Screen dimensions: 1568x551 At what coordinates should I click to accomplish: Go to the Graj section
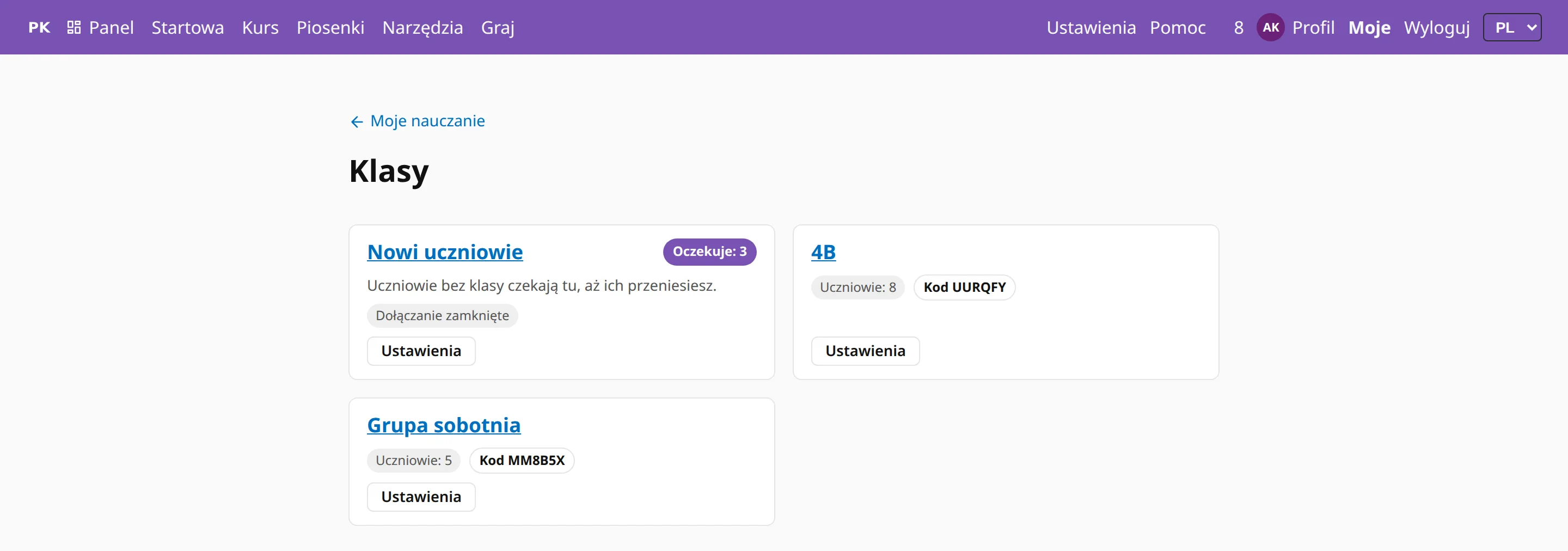click(497, 27)
